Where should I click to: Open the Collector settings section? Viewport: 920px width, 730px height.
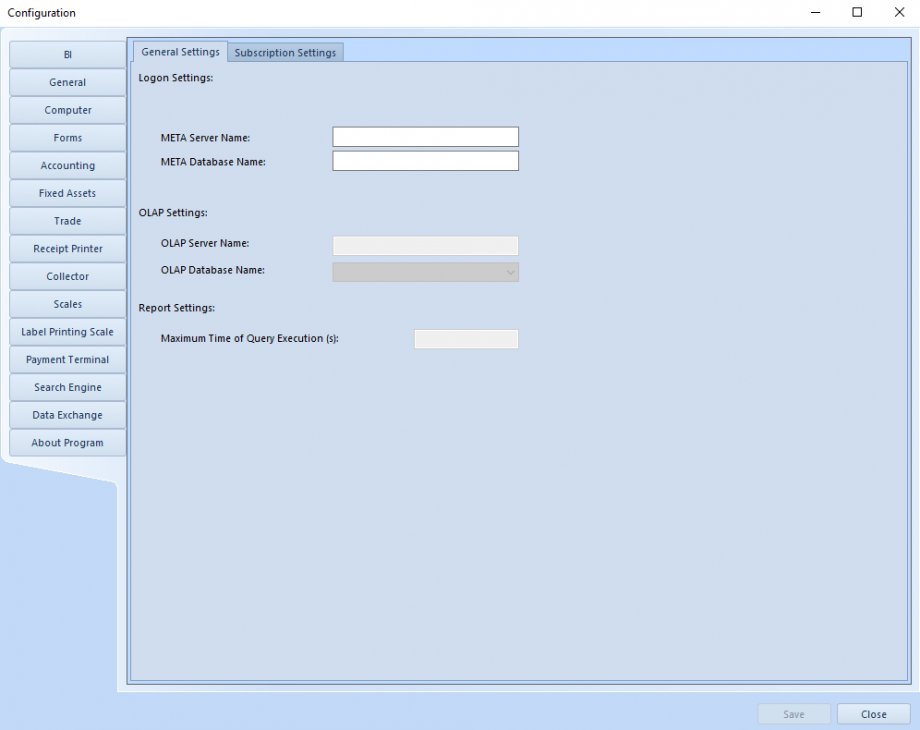click(67, 276)
